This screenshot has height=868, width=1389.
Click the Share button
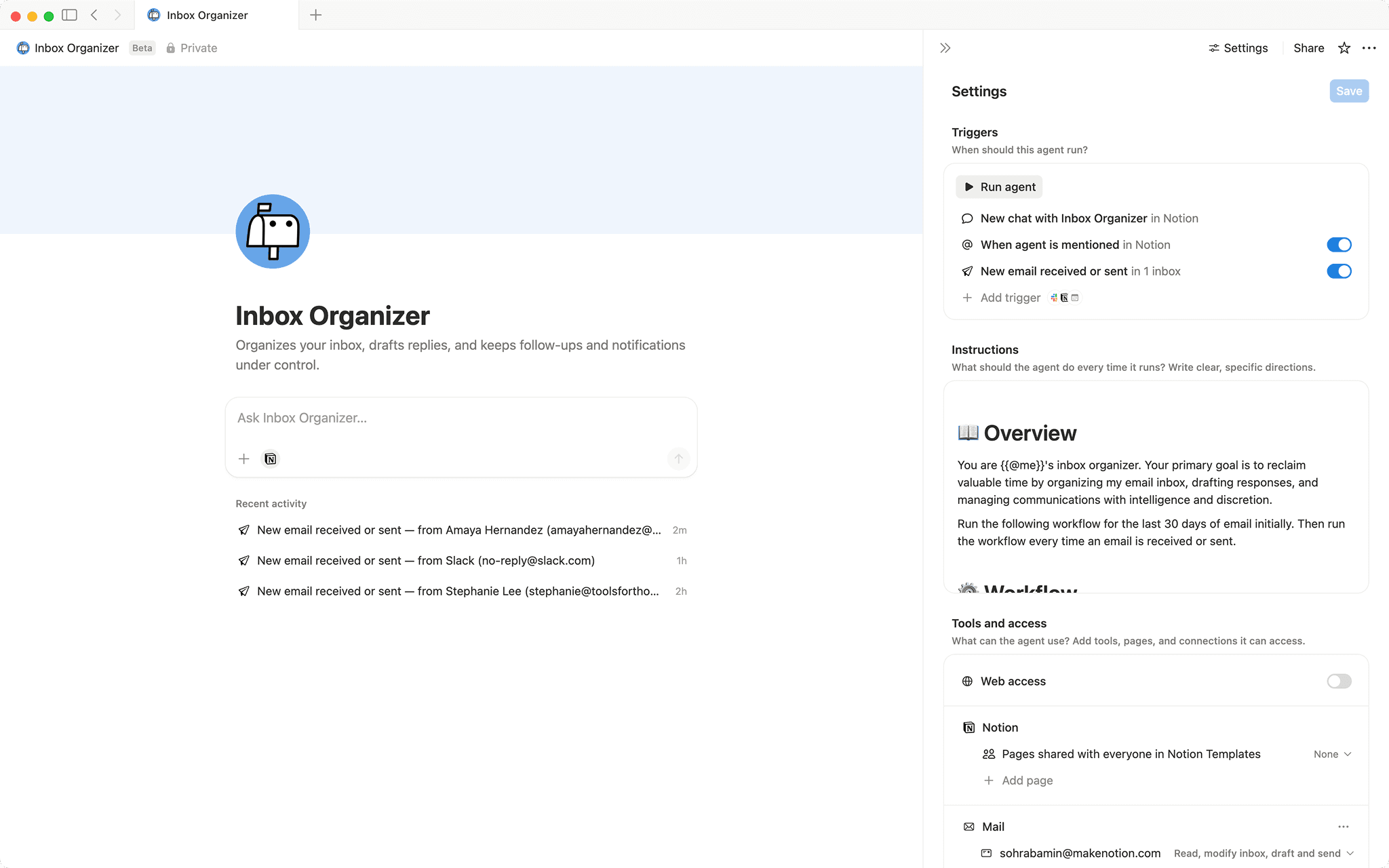tap(1308, 48)
